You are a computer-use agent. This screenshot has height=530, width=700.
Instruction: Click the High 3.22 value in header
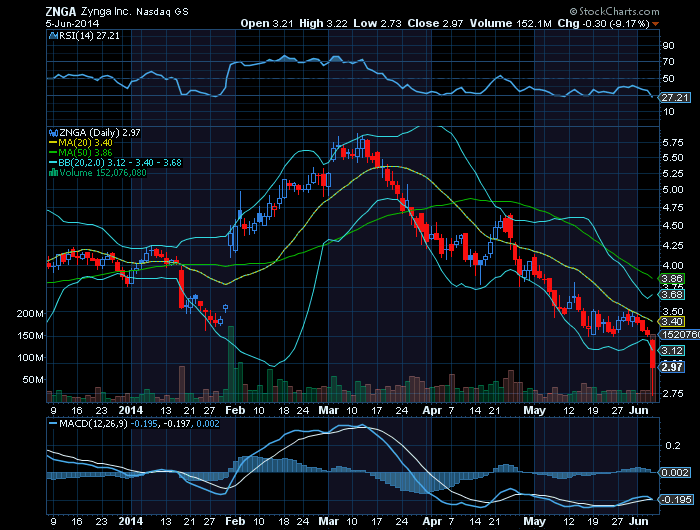(323, 24)
